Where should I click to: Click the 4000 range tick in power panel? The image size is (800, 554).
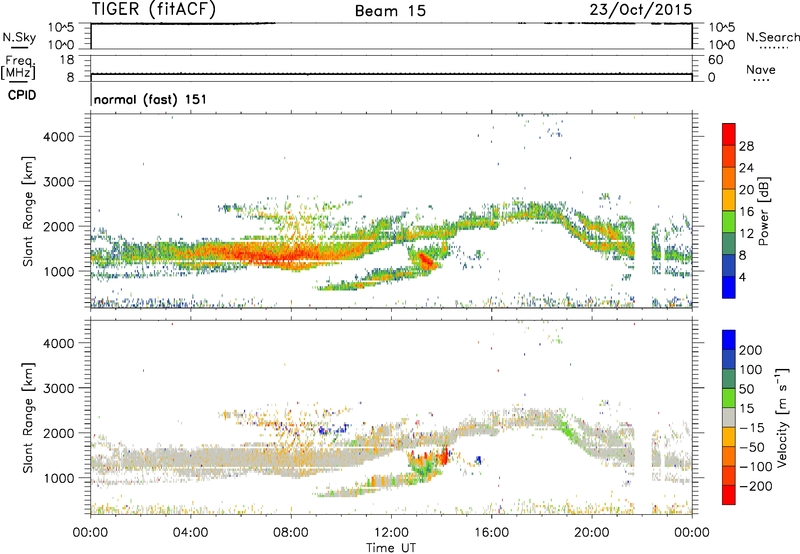click(58, 137)
